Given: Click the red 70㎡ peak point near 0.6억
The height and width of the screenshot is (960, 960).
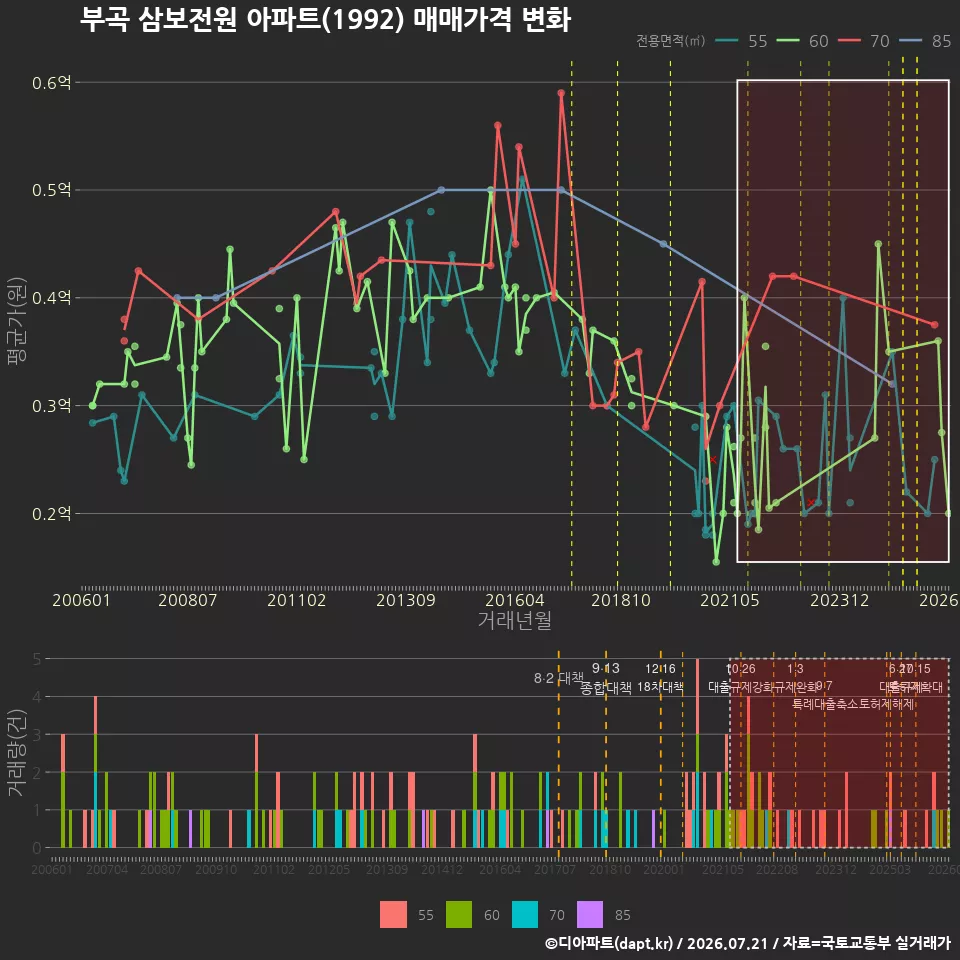Looking at the screenshot, I should [x=561, y=93].
